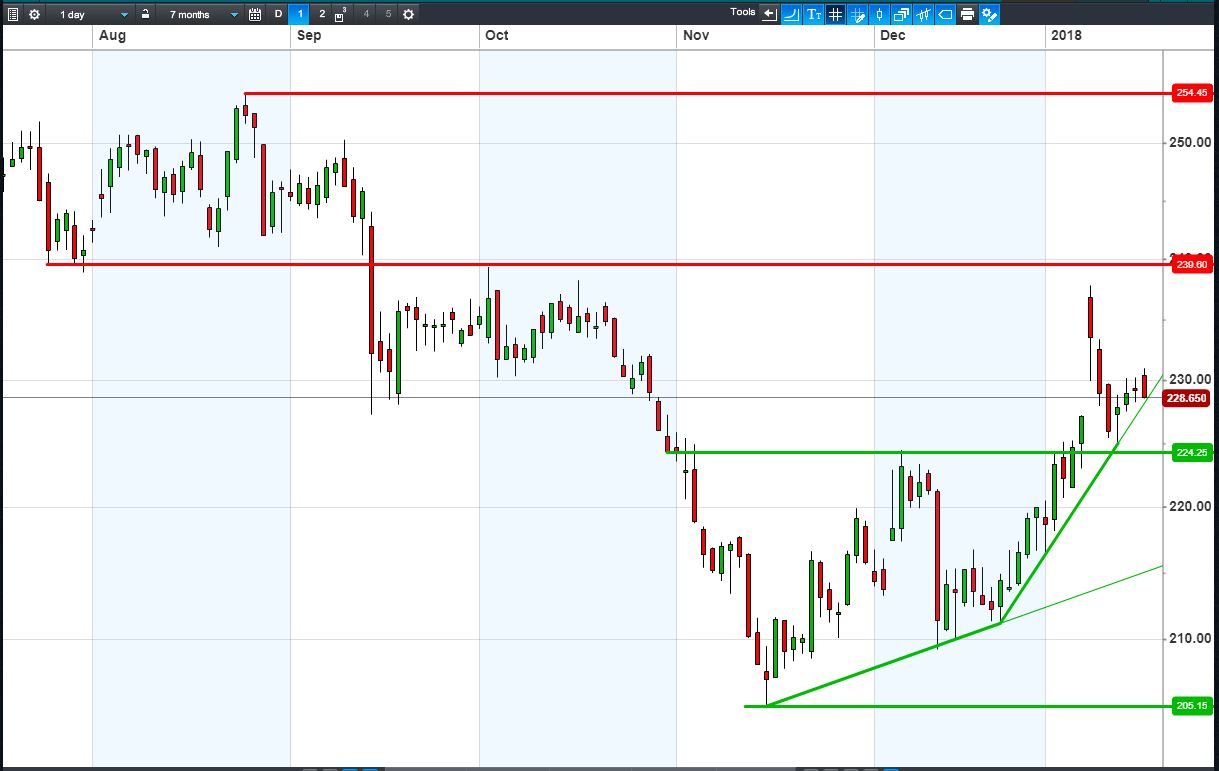This screenshot has width=1219, height=771.
Task: Change chart type via candlestick icon
Action: click(879, 14)
